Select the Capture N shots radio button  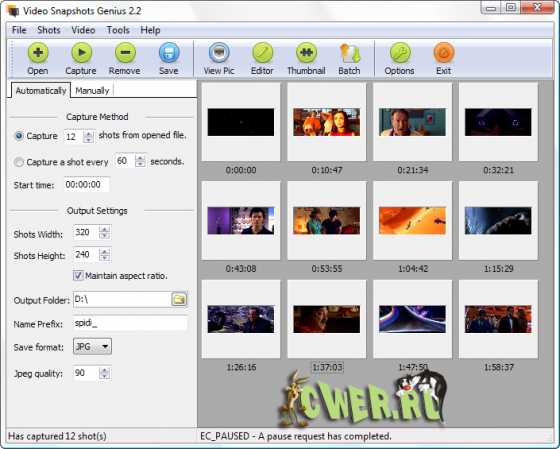pos(19,136)
